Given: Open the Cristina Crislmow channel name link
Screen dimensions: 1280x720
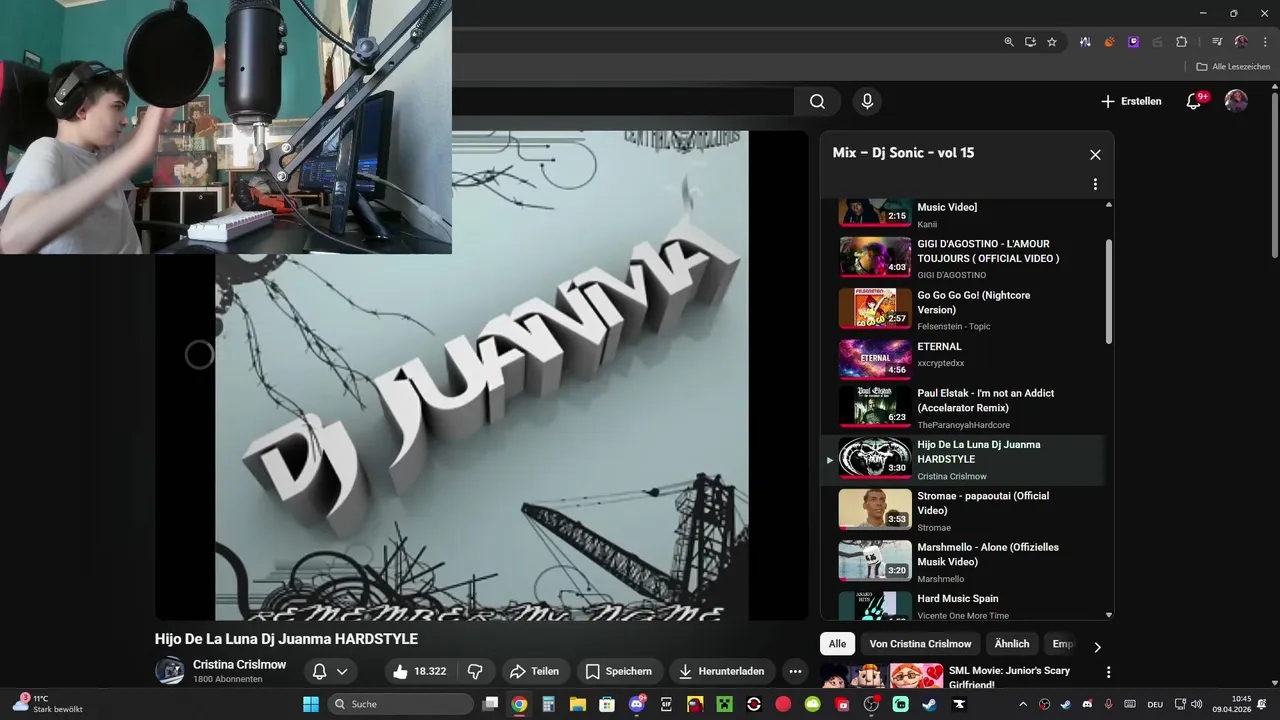Looking at the screenshot, I should coord(239,665).
